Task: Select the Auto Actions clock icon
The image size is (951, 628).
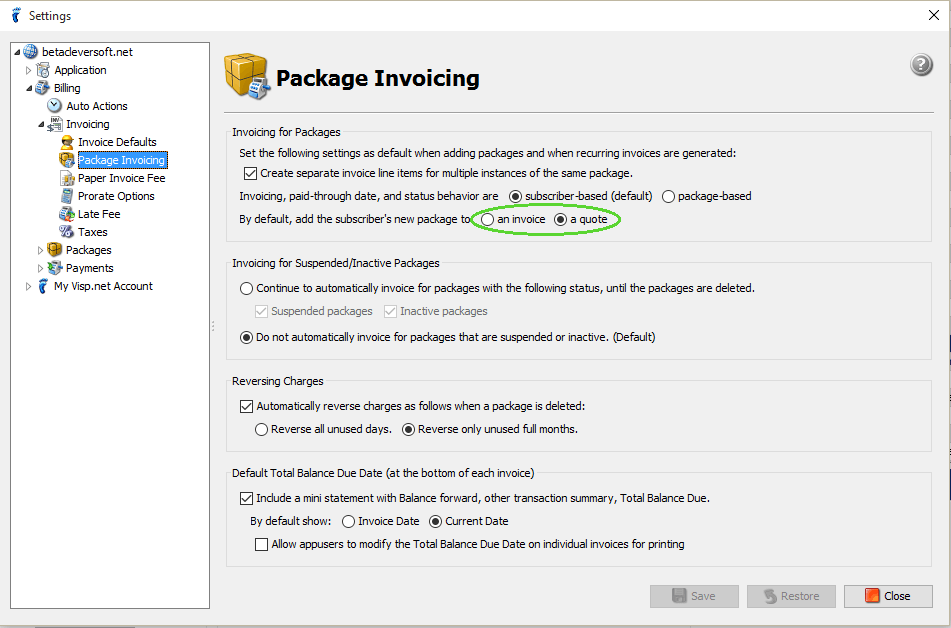Action: pos(55,106)
